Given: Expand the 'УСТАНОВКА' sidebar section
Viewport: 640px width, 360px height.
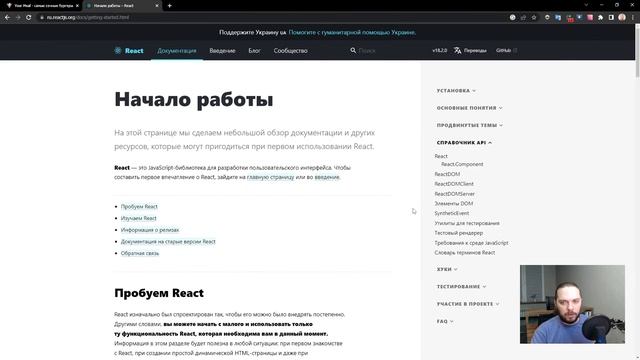Looking at the screenshot, I should point(456,91).
